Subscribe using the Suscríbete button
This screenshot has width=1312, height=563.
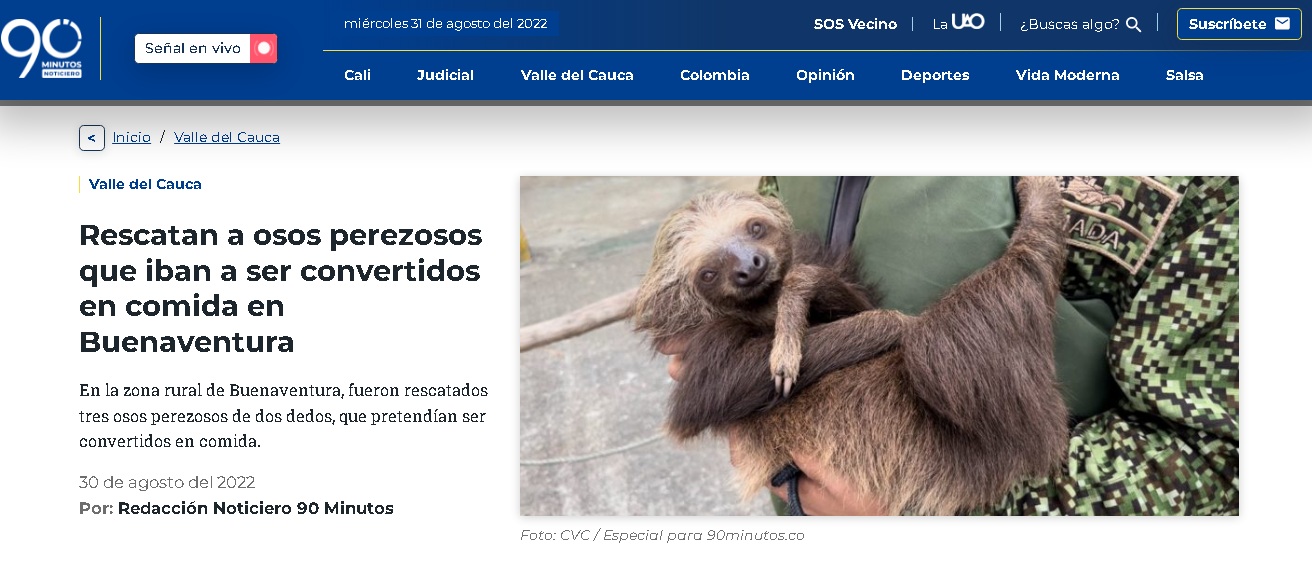[x=1239, y=24]
